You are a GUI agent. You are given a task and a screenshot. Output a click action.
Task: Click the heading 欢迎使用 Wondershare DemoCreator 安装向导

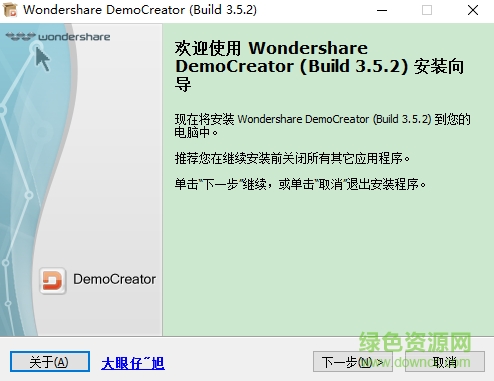coord(319,66)
